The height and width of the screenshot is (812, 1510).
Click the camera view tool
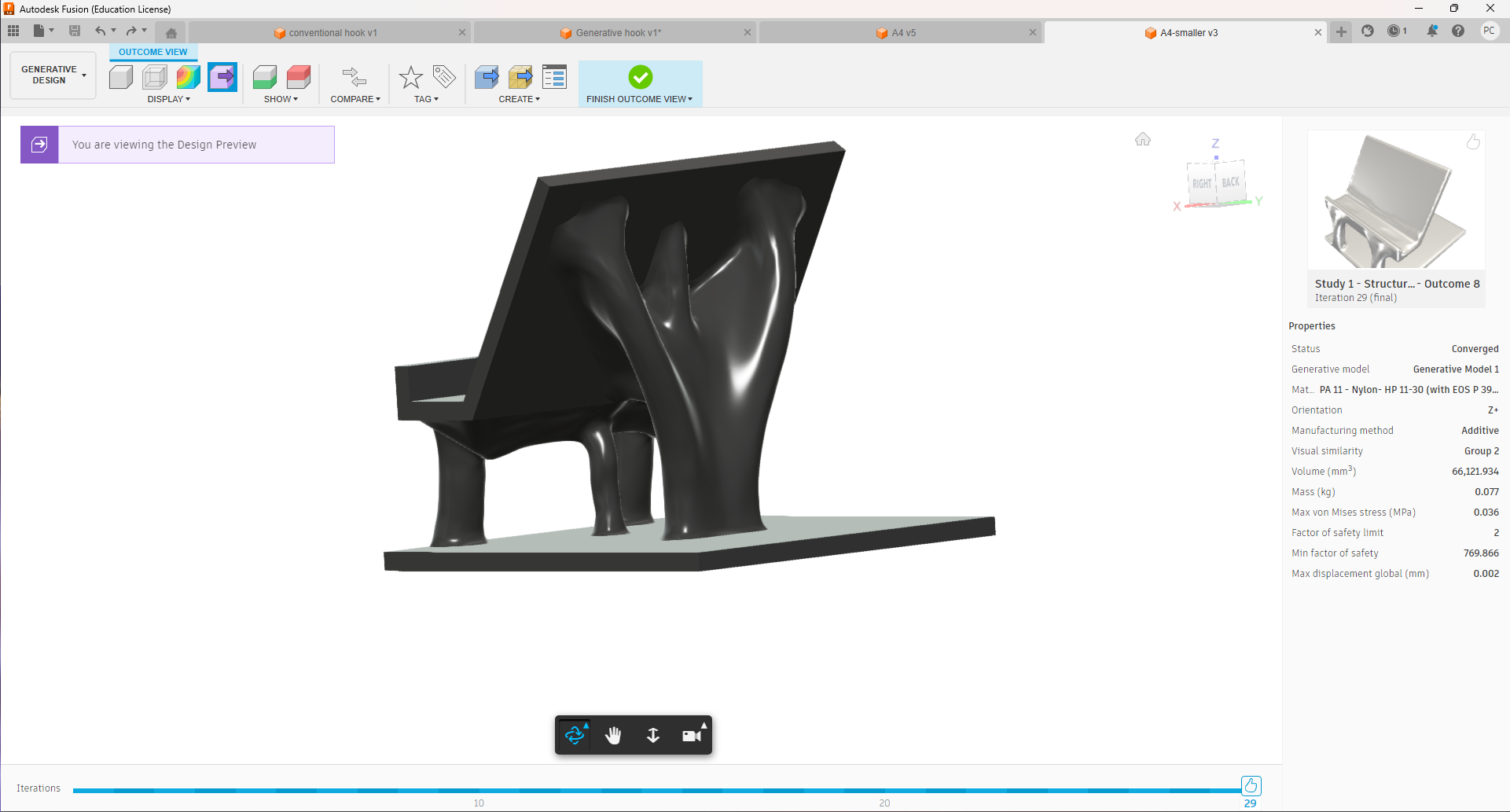[x=691, y=736]
